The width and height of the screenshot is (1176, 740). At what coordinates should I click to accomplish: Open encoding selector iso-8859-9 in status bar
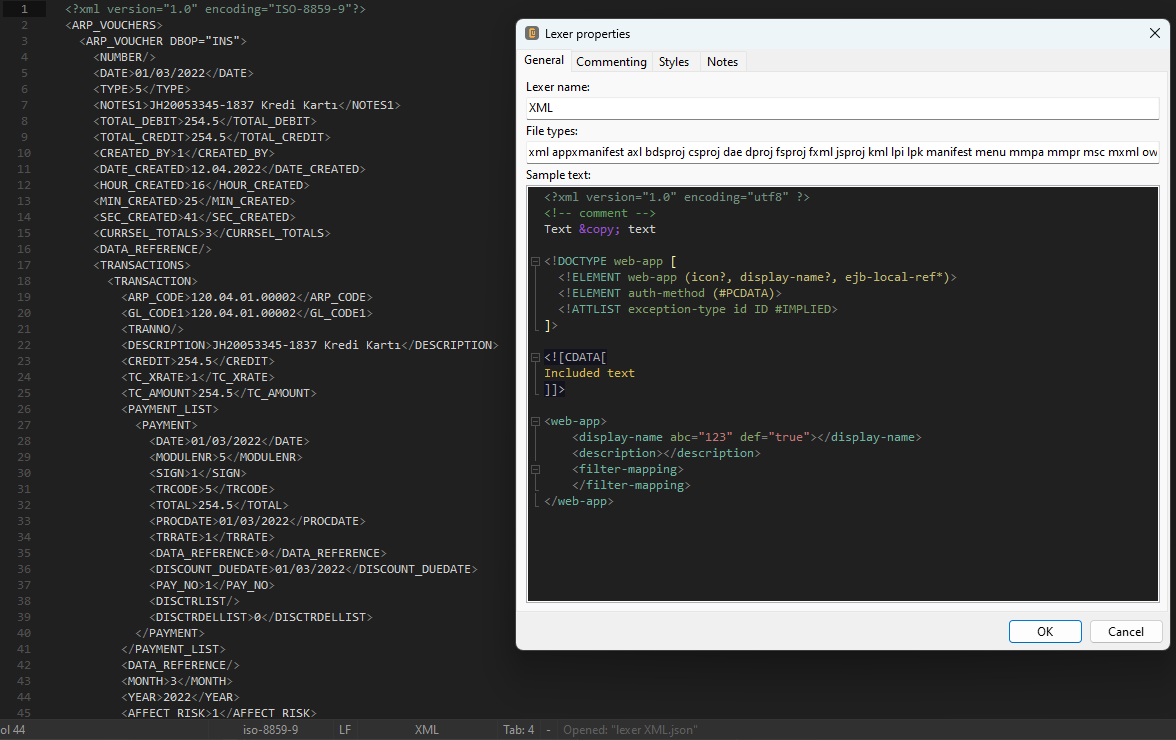pos(270,730)
